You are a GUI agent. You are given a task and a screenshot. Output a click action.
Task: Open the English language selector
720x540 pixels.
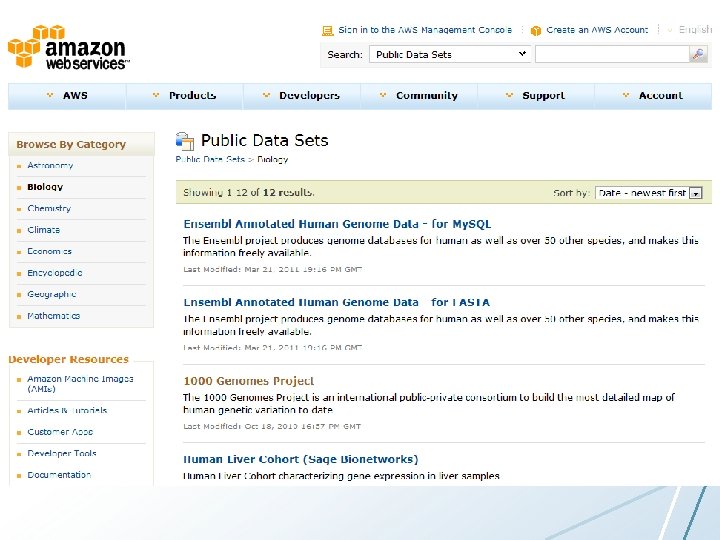[x=690, y=30]
